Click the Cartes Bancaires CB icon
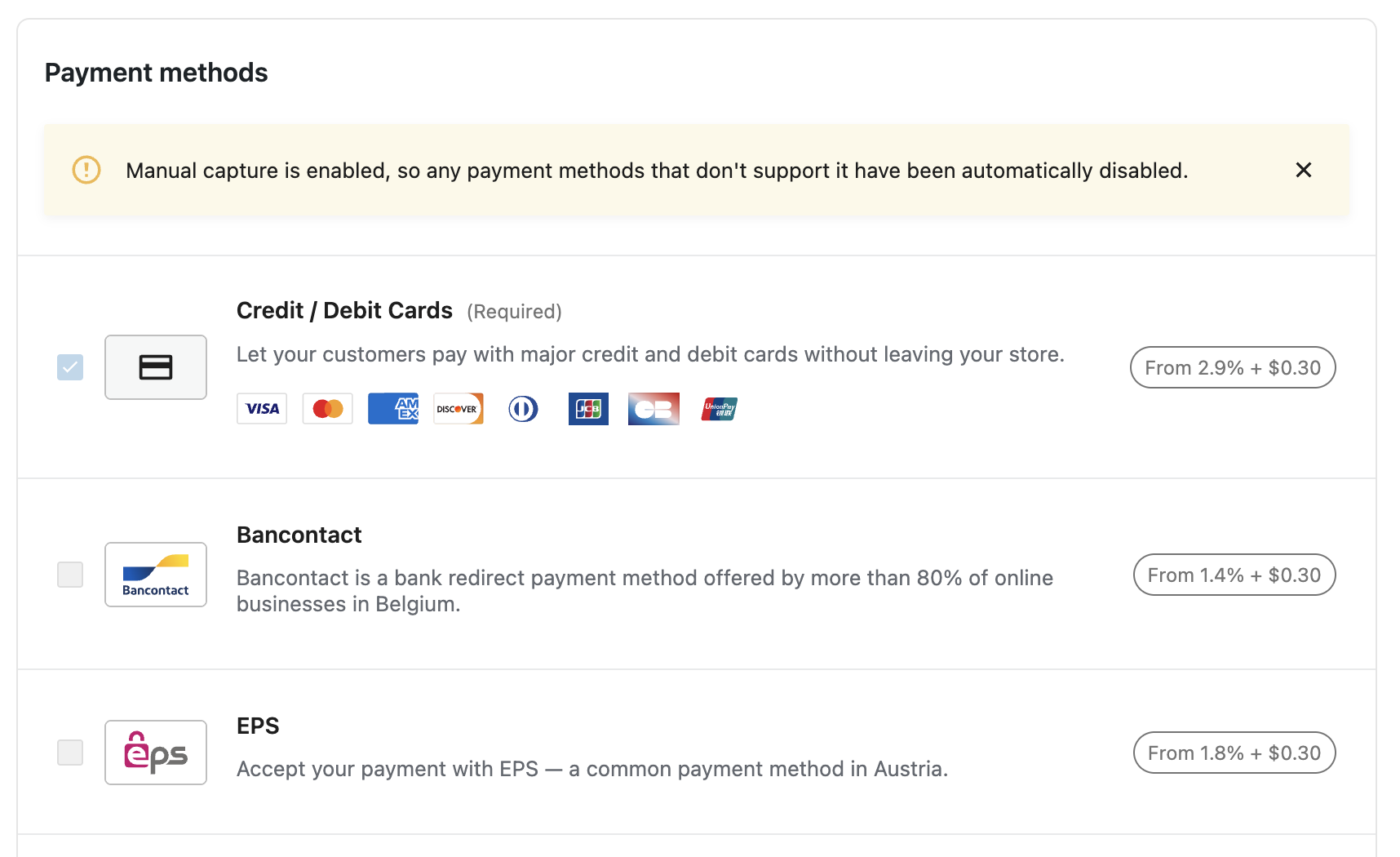Image resolution: width=1400 pixels, height=857 pixels. click(x=653, y=409)
